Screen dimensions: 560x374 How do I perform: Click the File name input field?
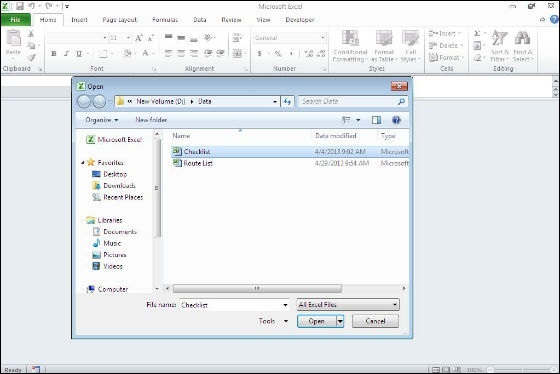coord(231,305)
